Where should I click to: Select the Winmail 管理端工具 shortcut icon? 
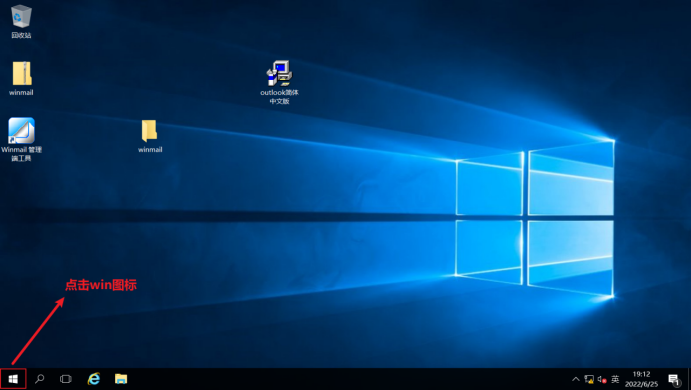(x=21, y=139)
